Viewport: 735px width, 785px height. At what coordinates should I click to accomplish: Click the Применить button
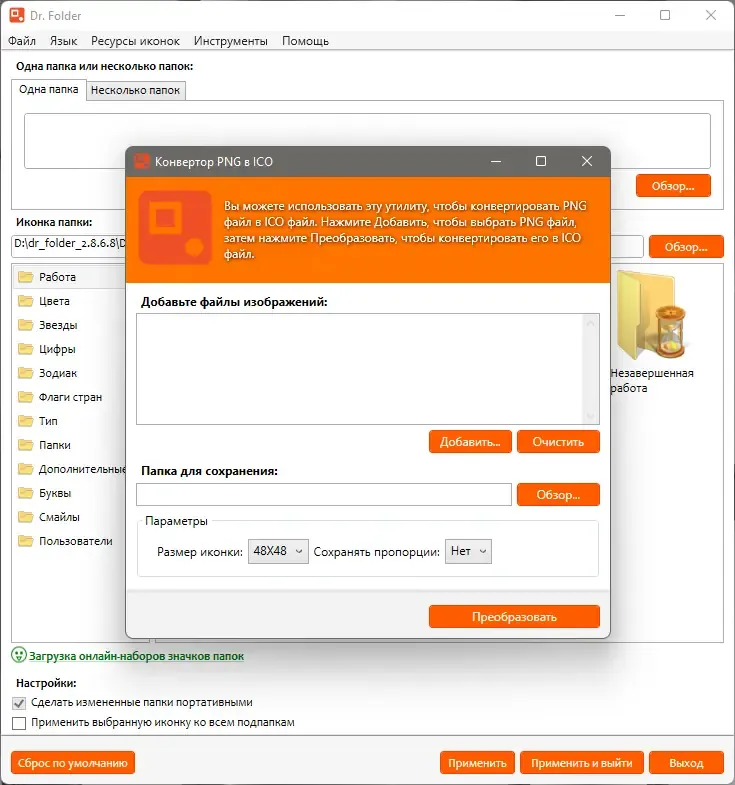pos(477,762)
